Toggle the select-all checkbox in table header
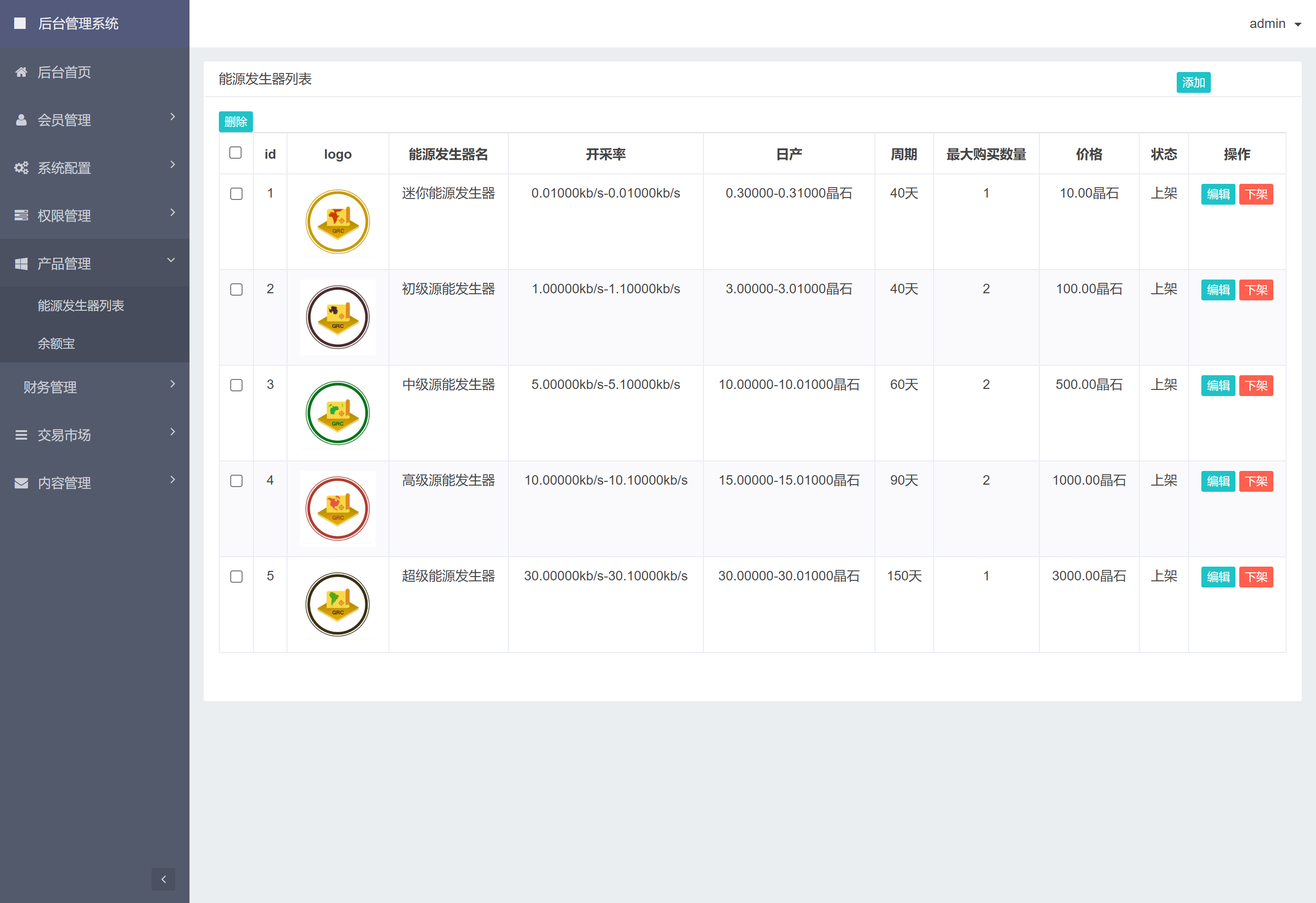 pos(235,153)
